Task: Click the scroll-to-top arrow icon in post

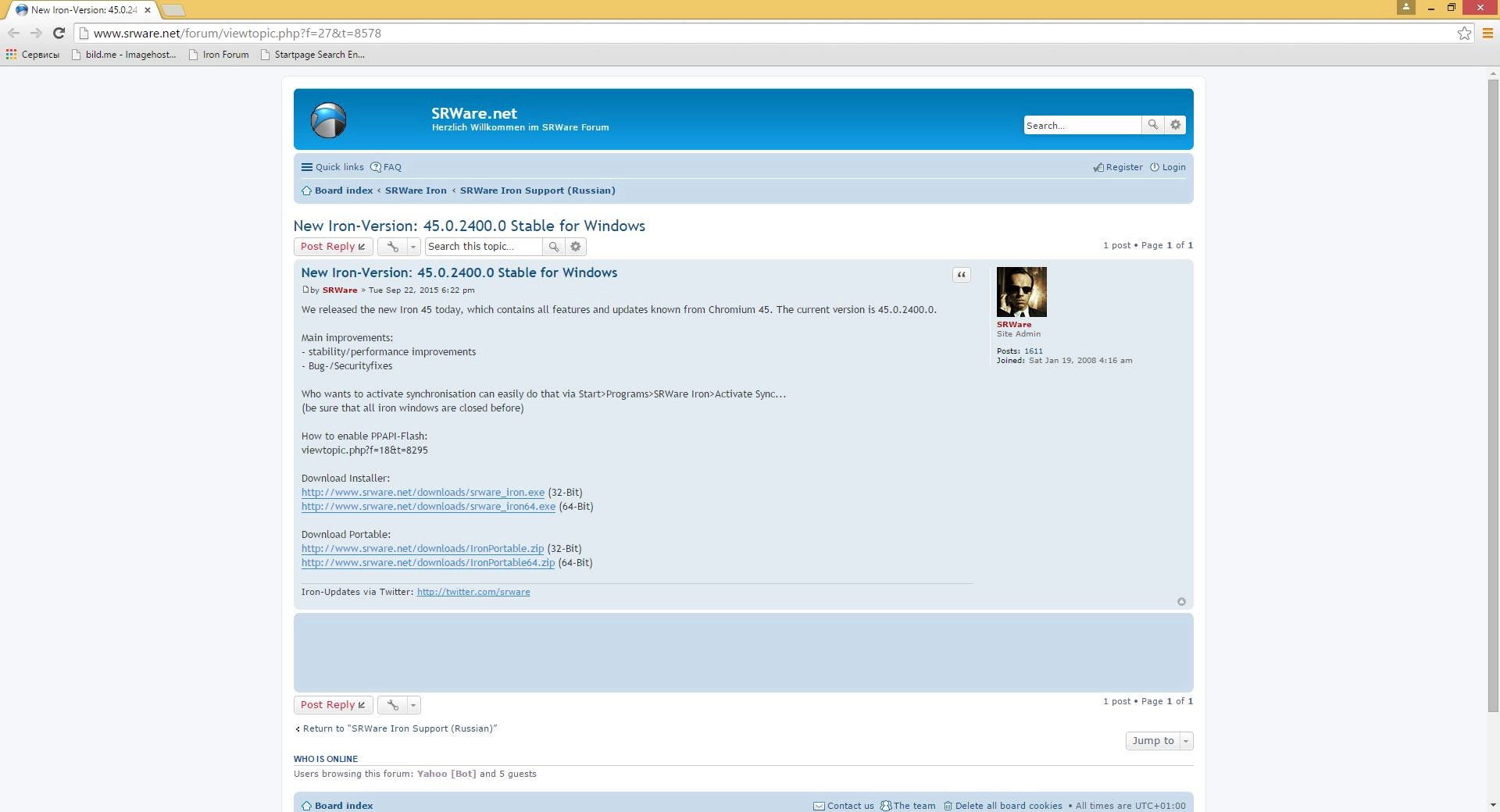Action: 1181,601
